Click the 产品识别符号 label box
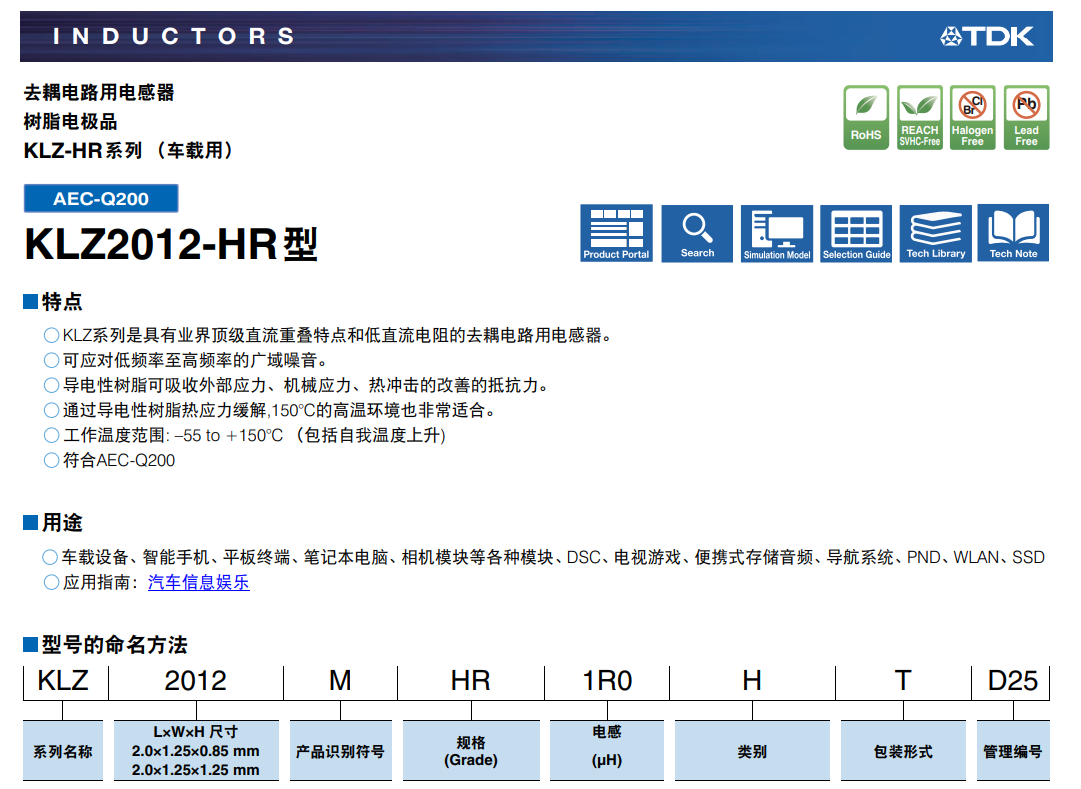 341,751
